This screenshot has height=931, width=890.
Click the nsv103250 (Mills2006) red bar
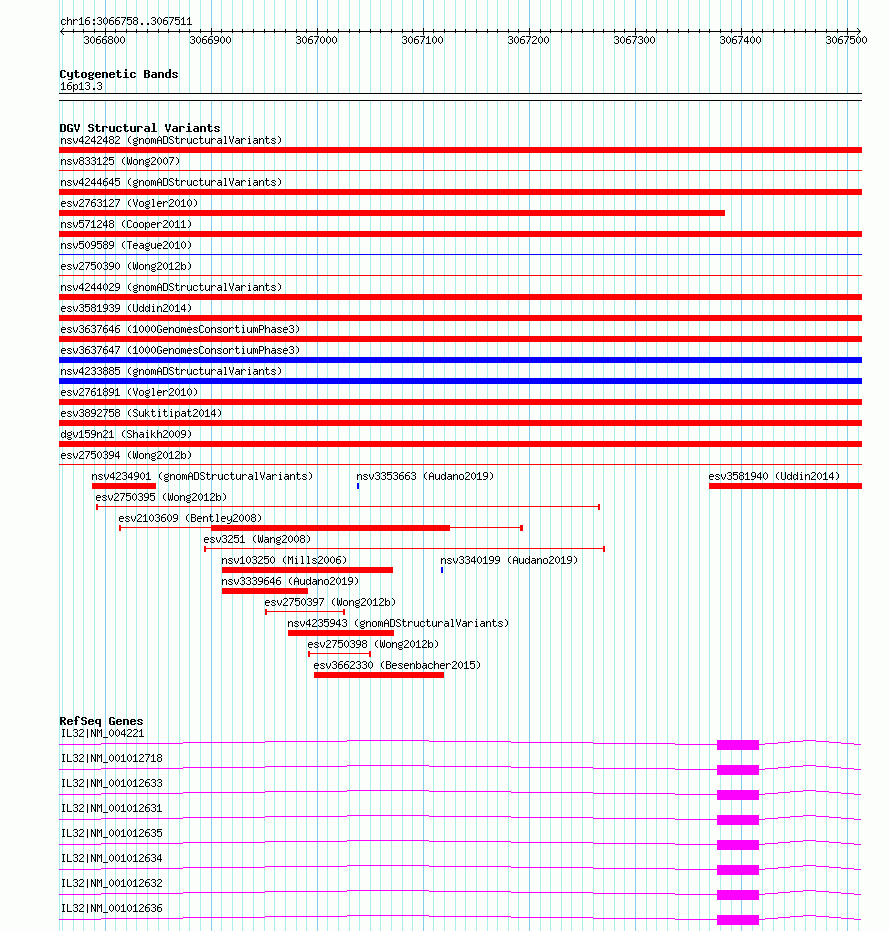307,570
